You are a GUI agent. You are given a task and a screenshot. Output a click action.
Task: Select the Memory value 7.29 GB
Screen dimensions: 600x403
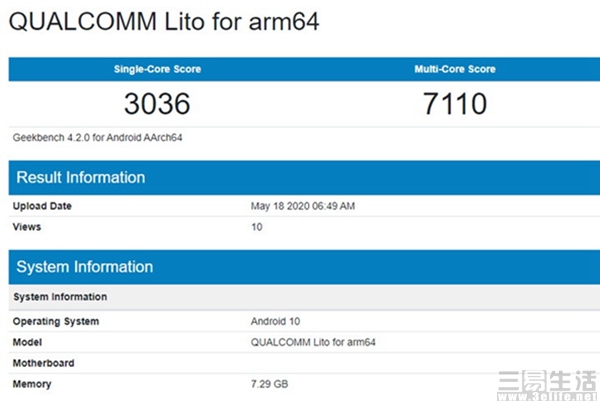[269, 384]
